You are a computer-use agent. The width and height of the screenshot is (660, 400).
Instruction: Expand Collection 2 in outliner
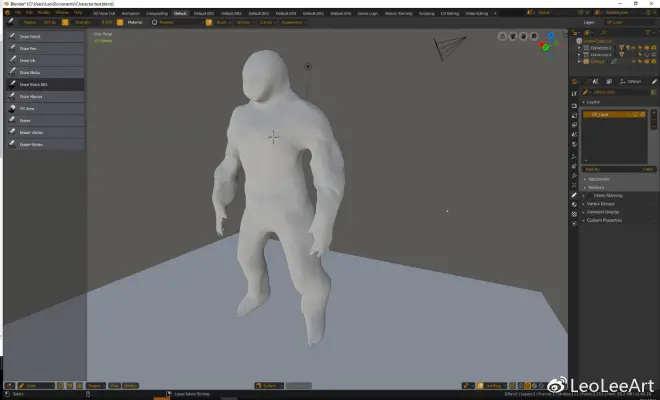tap(579, 55)
